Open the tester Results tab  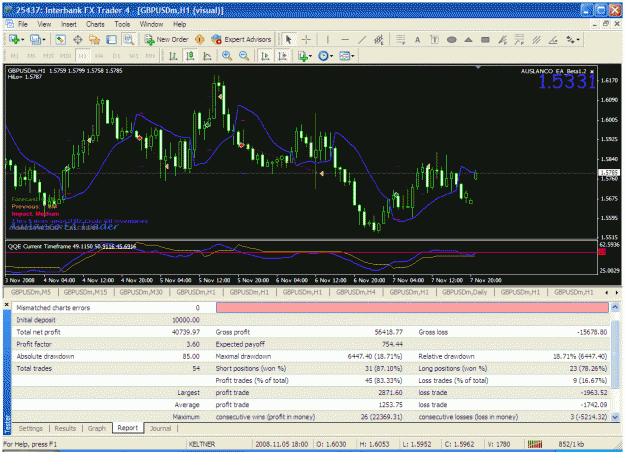65,428
